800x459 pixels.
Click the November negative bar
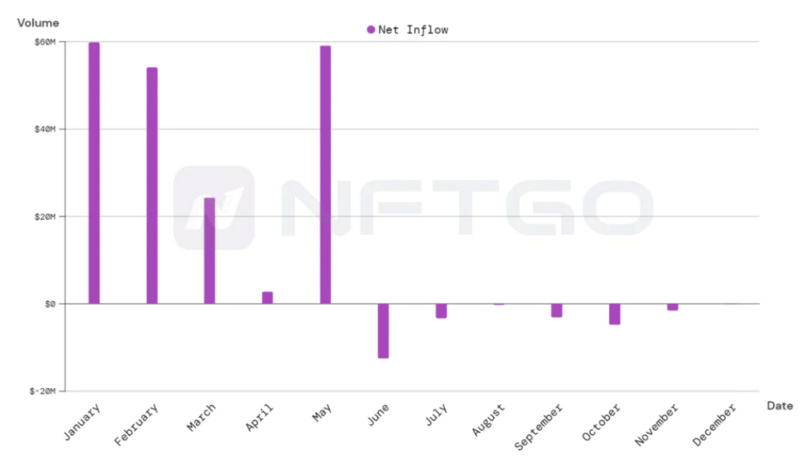[672, 307]
